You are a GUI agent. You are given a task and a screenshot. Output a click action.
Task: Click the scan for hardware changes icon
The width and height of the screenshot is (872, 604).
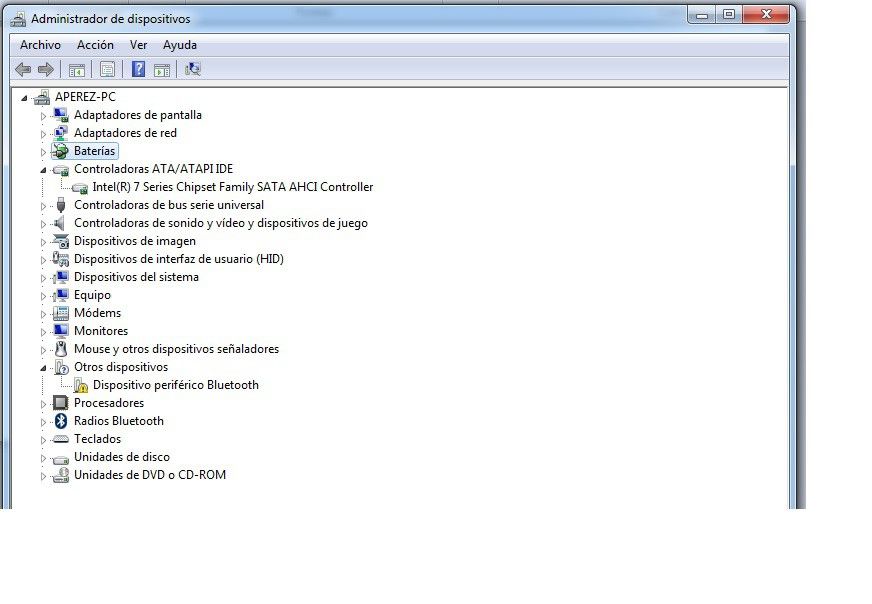192,69
